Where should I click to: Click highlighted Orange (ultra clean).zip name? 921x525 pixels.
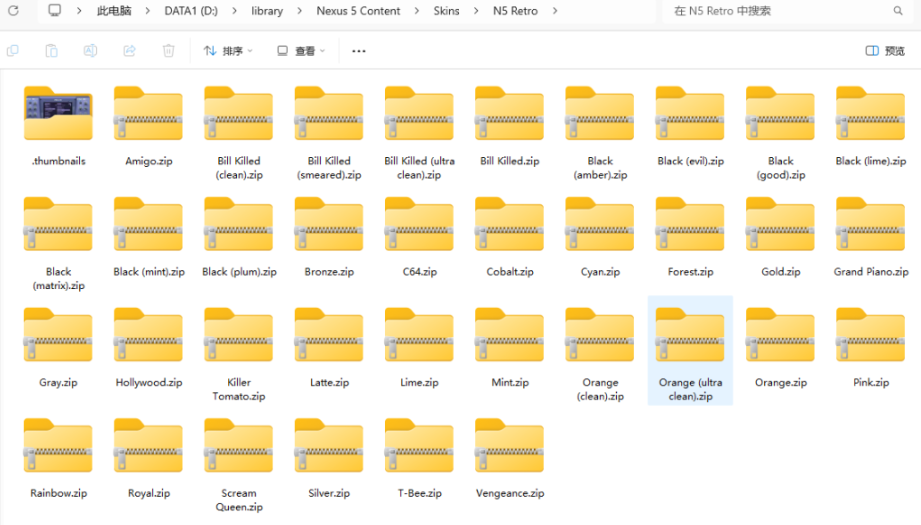690,389
